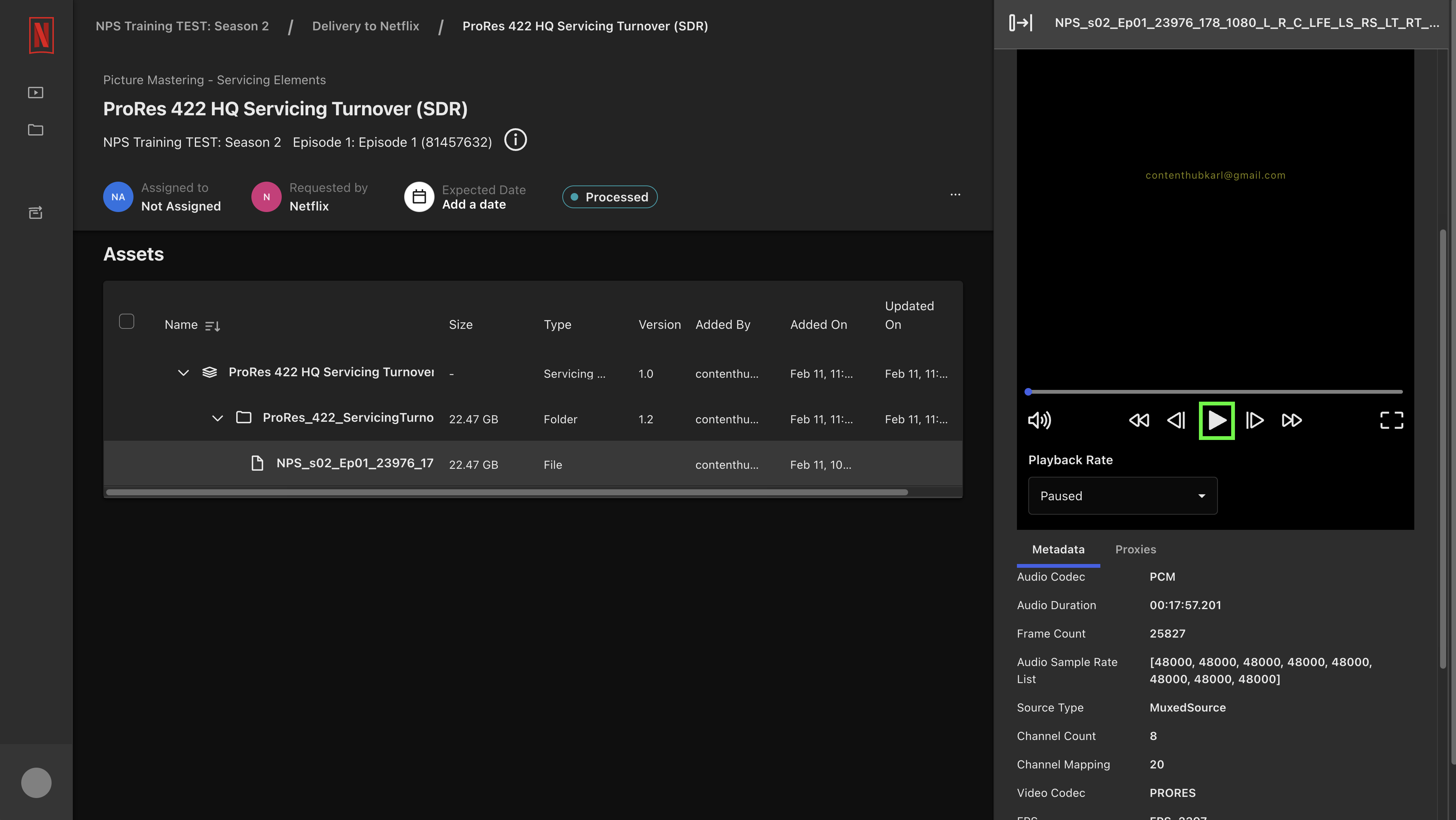Click the folder icon of ProRes_422_ServicingTurno row
1456x820 pixels.
click(243, 417)
